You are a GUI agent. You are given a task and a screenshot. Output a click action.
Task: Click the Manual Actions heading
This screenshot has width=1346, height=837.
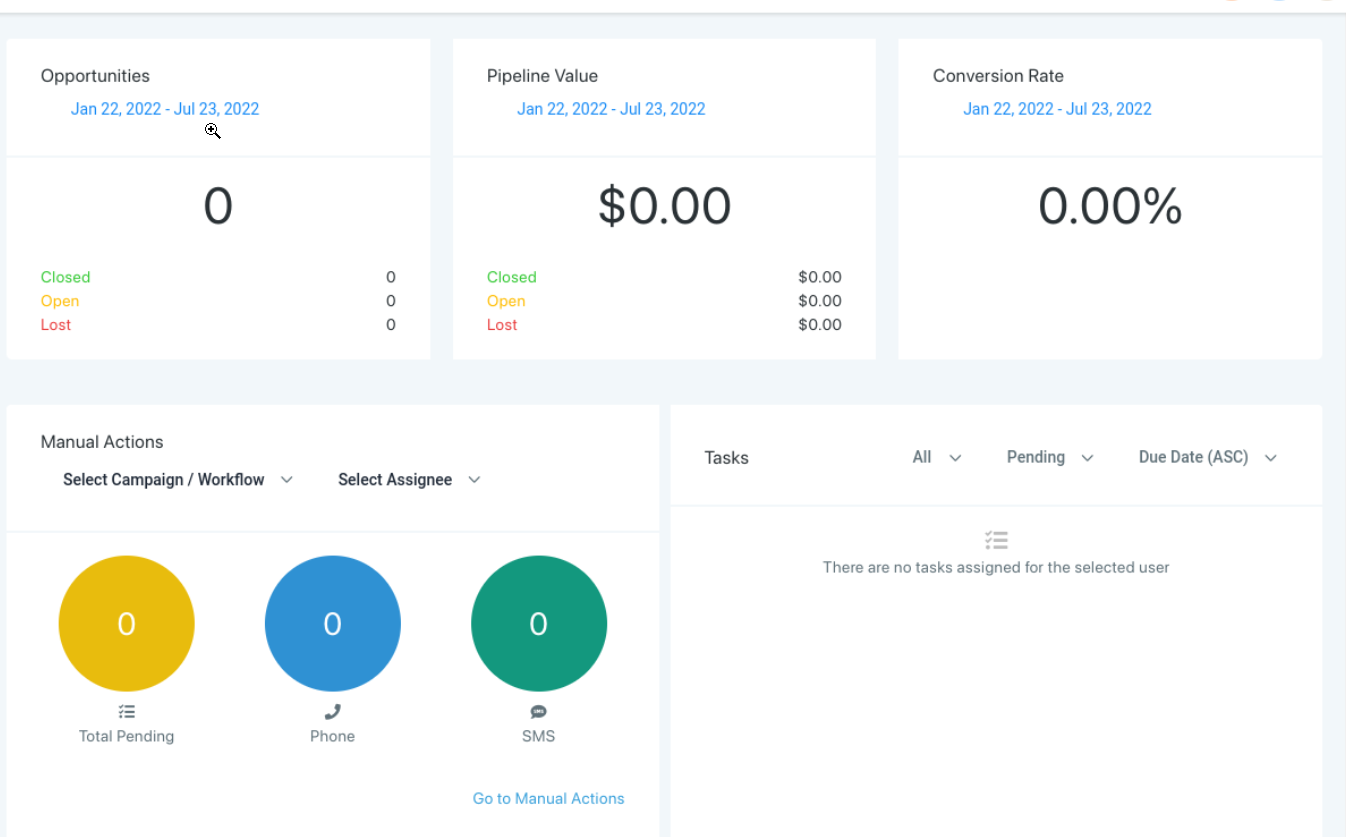pos(102,442)
